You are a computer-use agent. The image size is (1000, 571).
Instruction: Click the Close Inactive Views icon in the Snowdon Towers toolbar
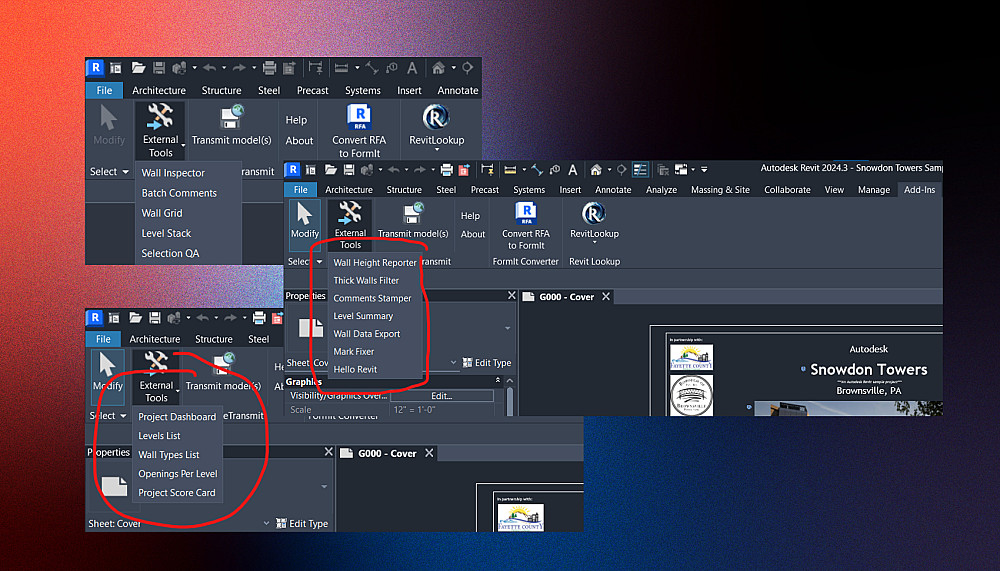(663, 170)
